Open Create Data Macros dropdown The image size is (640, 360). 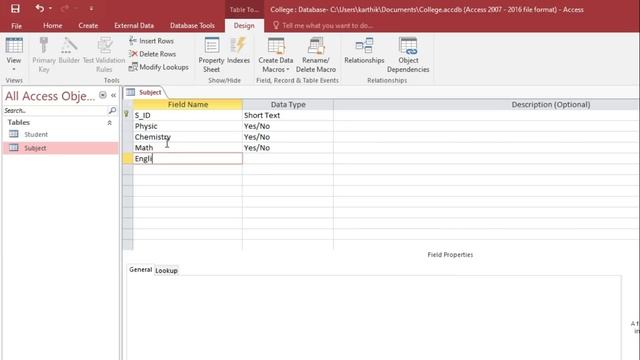pyautogui.click(x=276, y=55)
